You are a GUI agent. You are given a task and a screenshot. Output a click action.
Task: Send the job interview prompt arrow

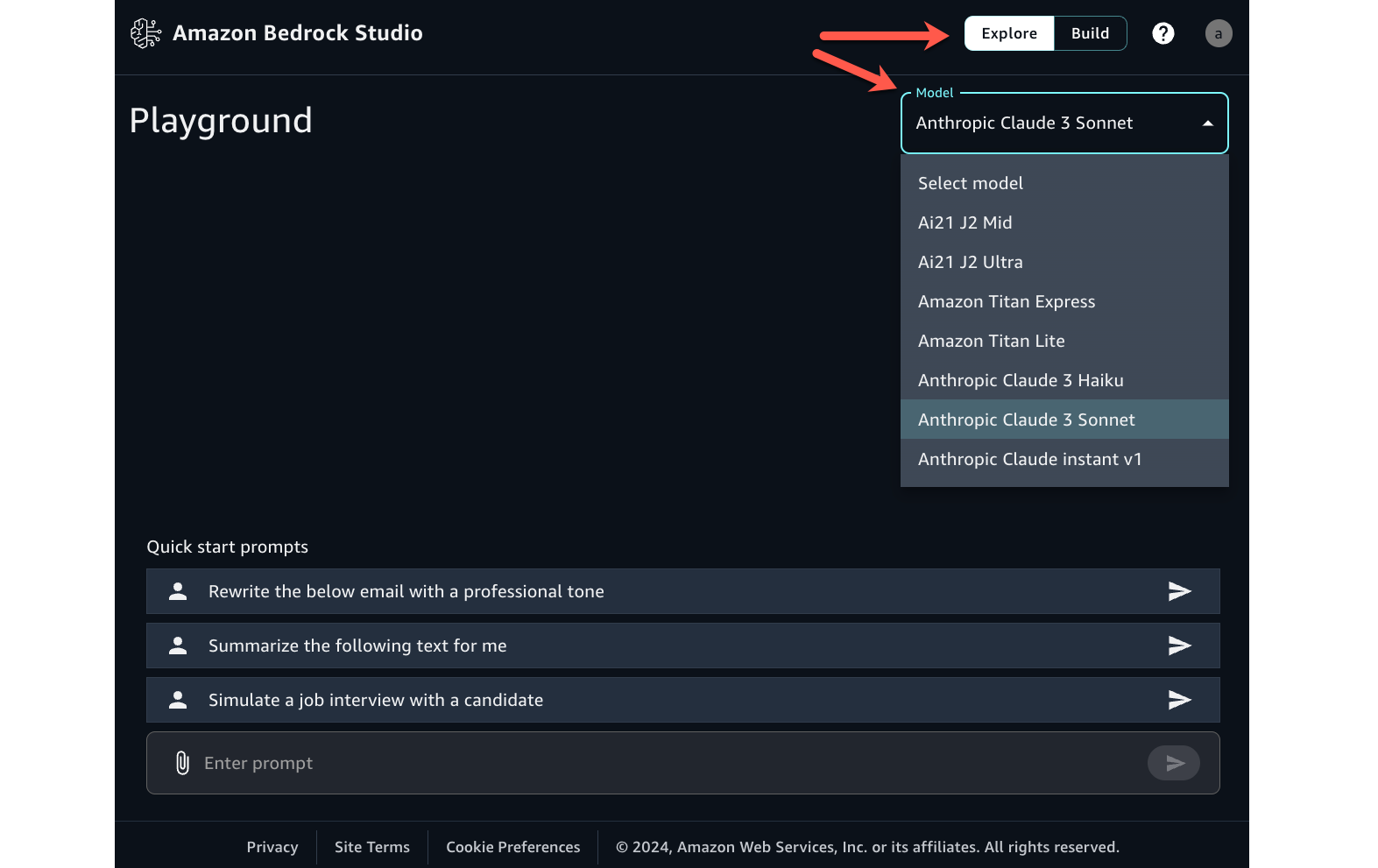pyautogui.click(x=1179, y=700)
